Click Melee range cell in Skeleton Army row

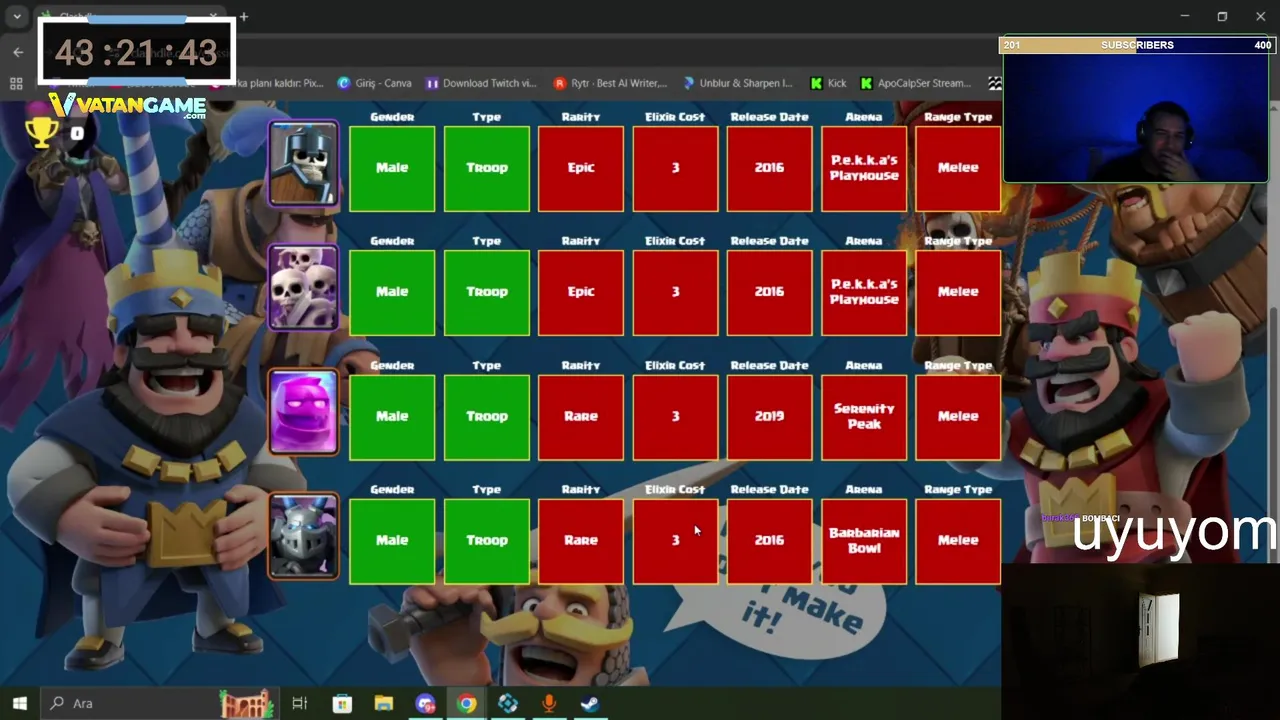click(958, 292)
